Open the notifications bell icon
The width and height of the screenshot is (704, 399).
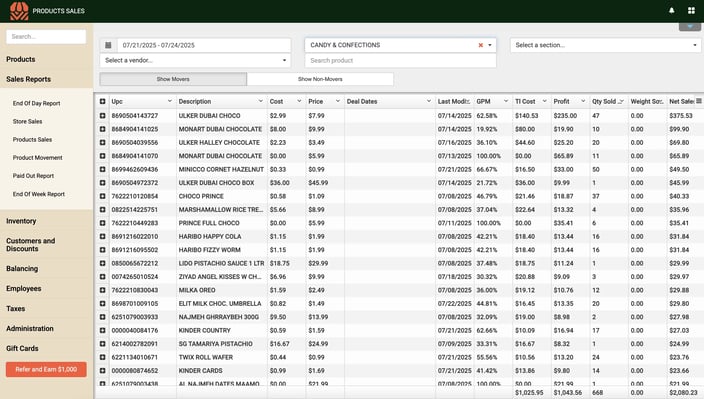click(x=672, y=10)
